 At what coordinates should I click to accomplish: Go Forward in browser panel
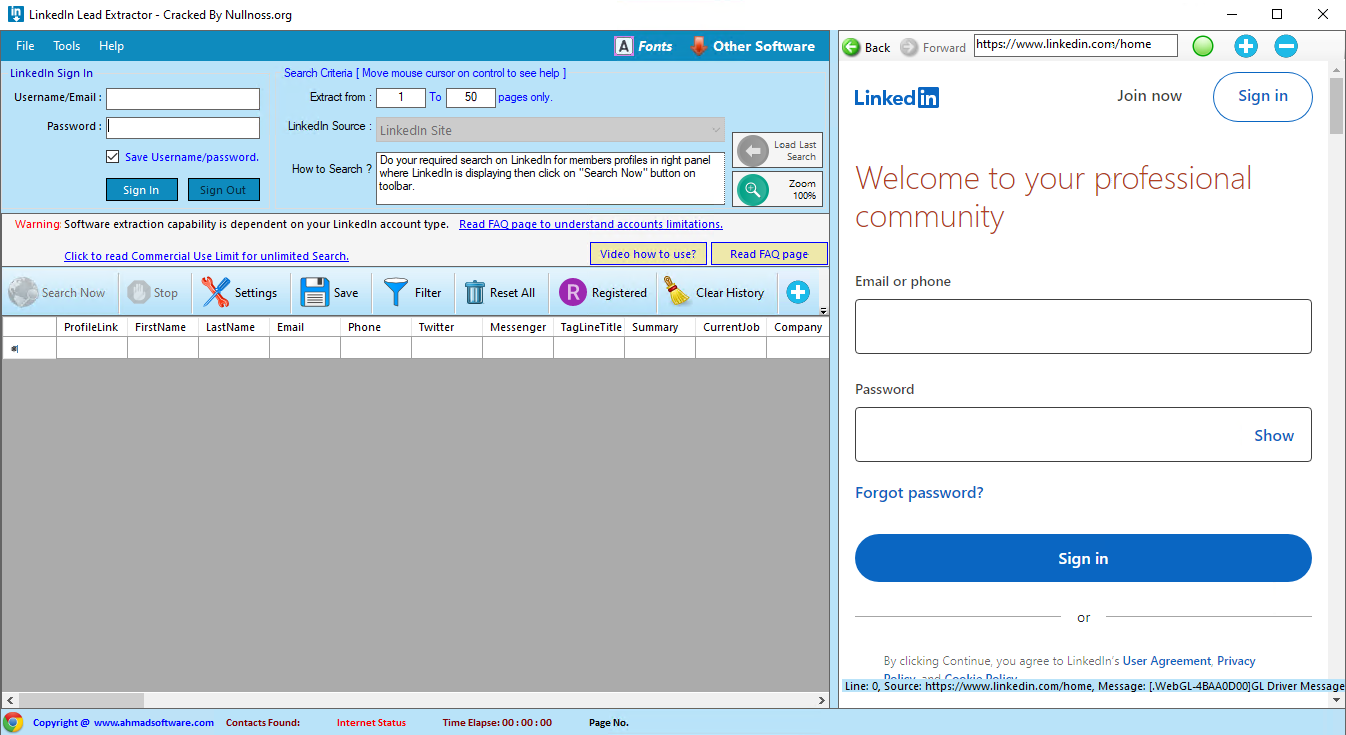pyautogui.click(x=933, y=47)
